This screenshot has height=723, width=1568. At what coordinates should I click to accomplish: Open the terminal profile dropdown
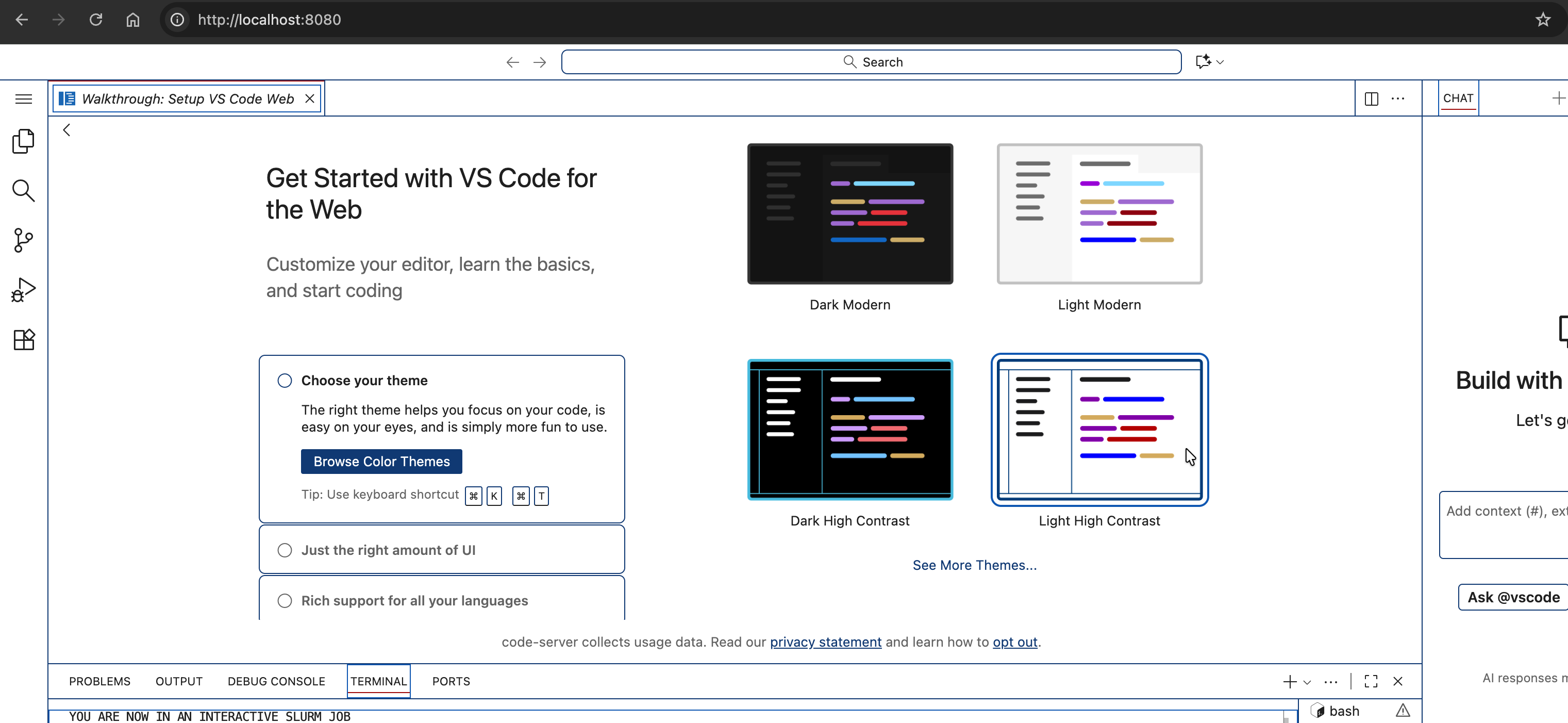(1306, 681)
